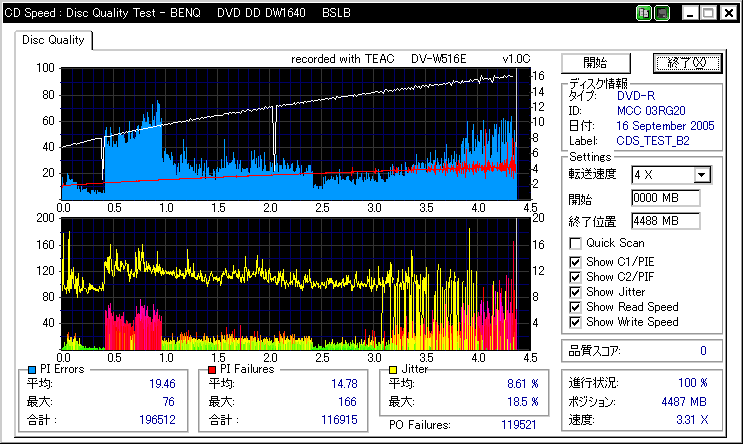Open the 転送速度 speed dropdown
This screenshot has height=444, width=743.
coord(702,175)
